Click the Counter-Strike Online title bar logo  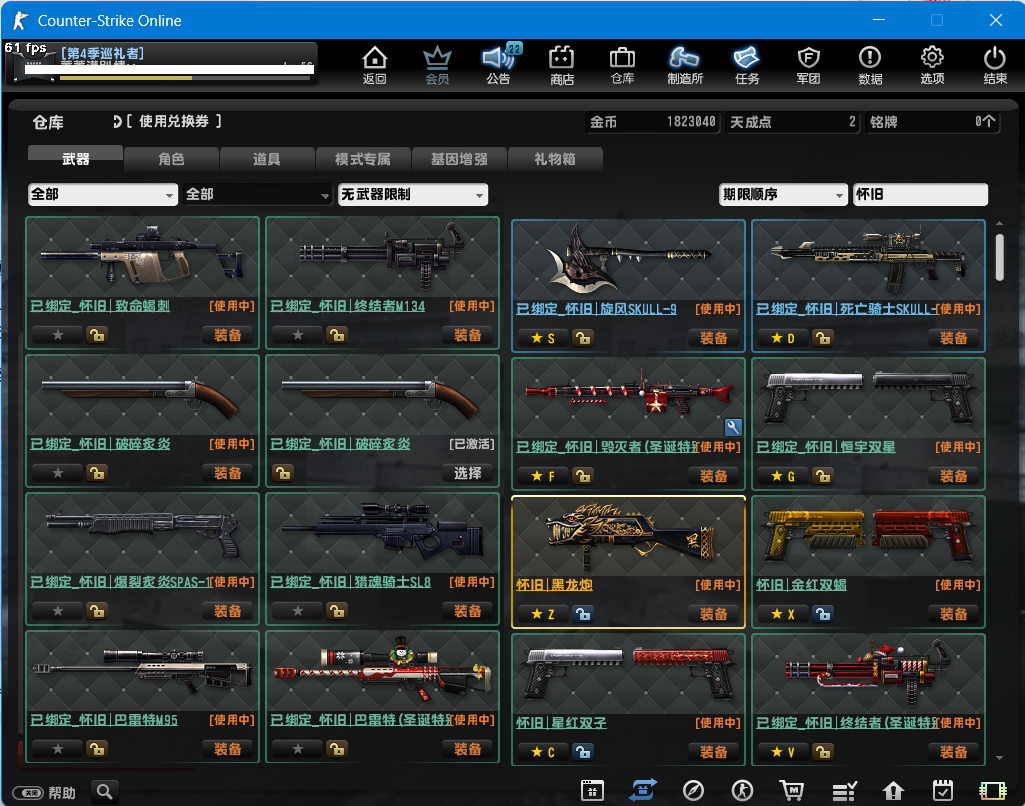pyautogui.click(x=20, y=20)
